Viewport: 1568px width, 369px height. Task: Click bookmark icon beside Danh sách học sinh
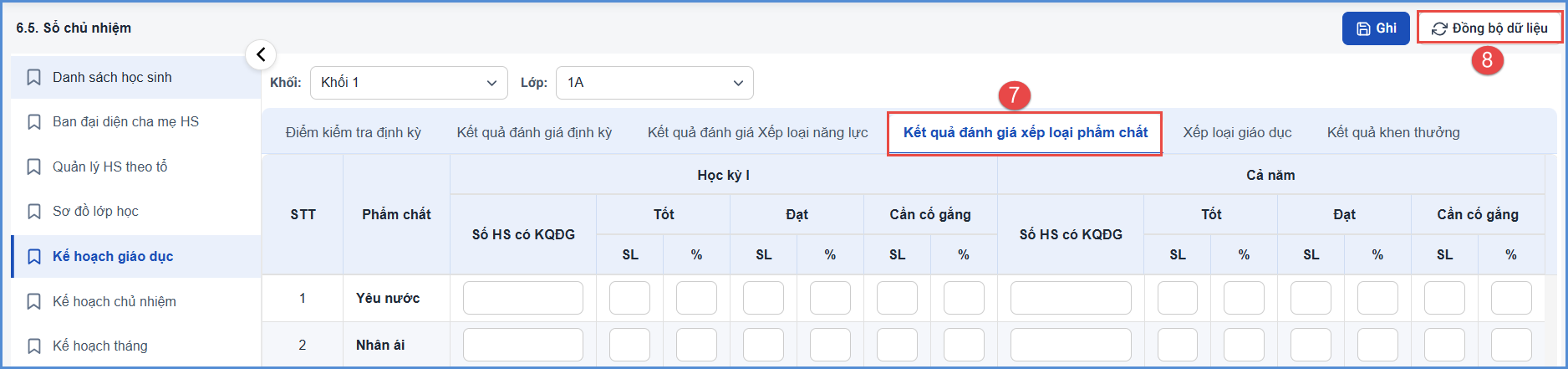pos(34,77)
